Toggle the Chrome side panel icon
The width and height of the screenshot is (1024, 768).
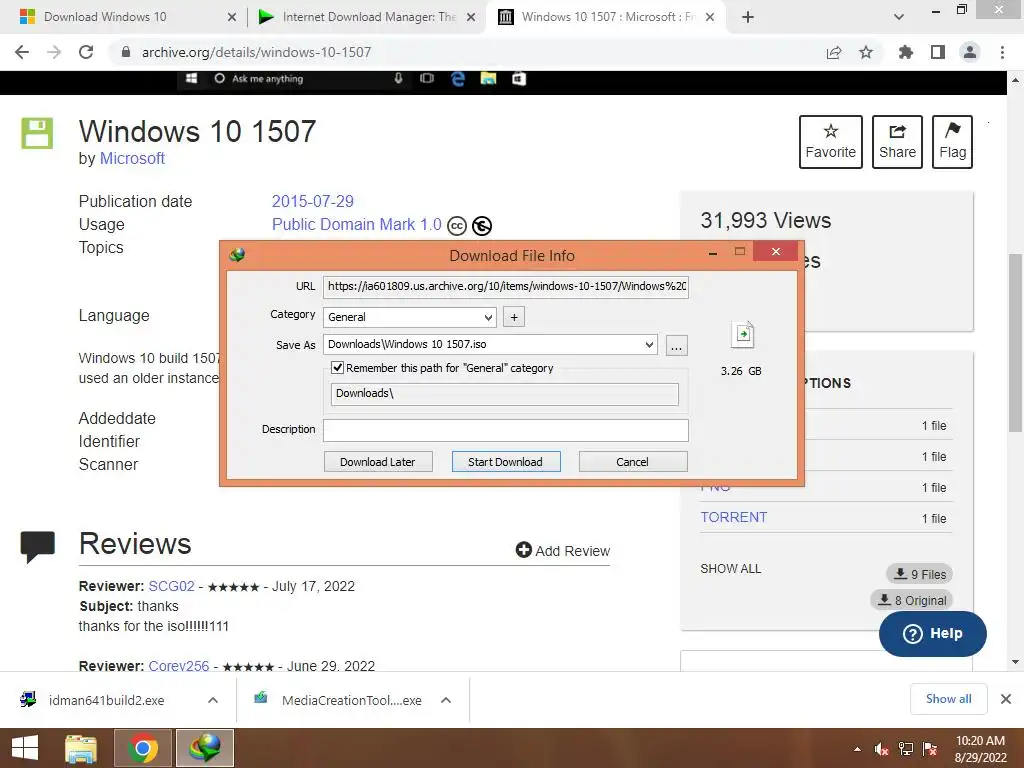pyautogui.click(x=938, y=52)
